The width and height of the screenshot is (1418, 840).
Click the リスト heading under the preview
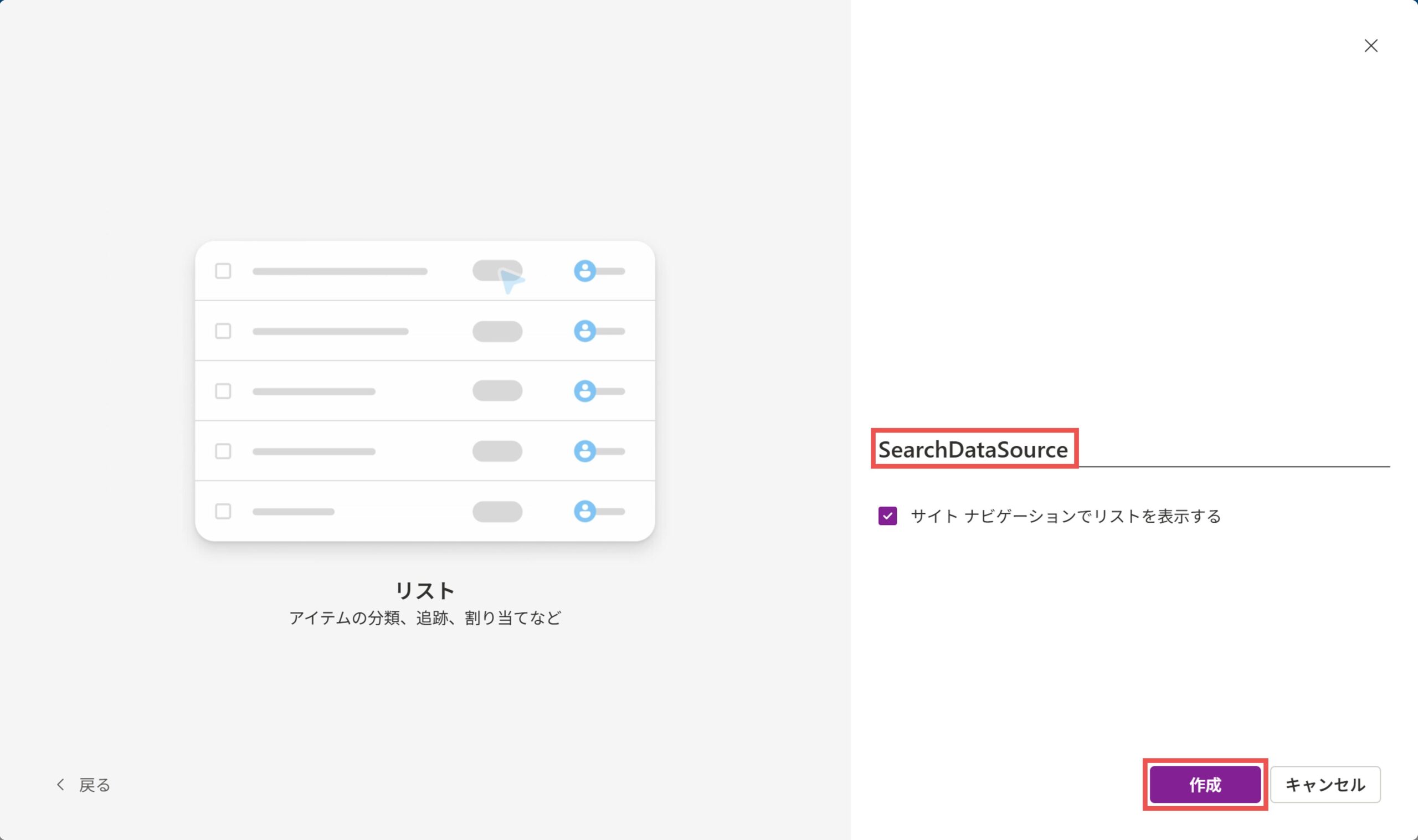[424, 590]
